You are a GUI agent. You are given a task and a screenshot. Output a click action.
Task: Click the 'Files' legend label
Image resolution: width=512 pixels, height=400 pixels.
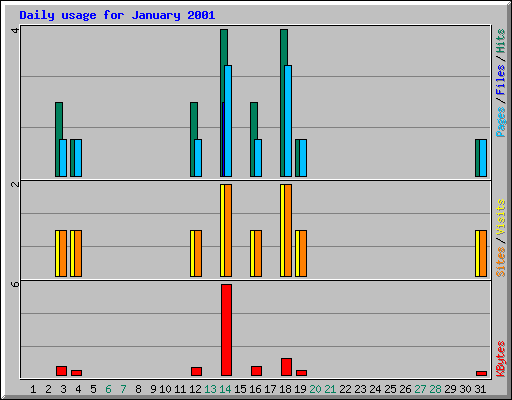(x=500, y=80)
